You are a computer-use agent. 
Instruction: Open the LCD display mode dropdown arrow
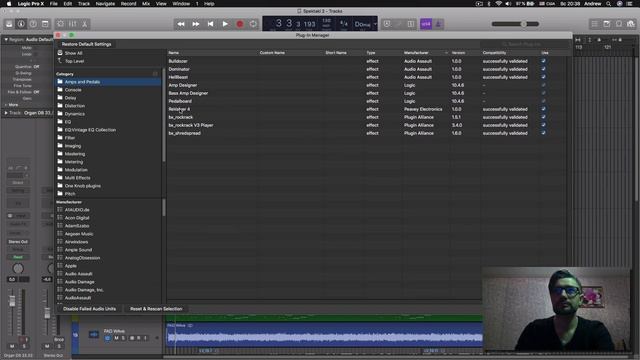pyautogui.click(x=375, y=24)
